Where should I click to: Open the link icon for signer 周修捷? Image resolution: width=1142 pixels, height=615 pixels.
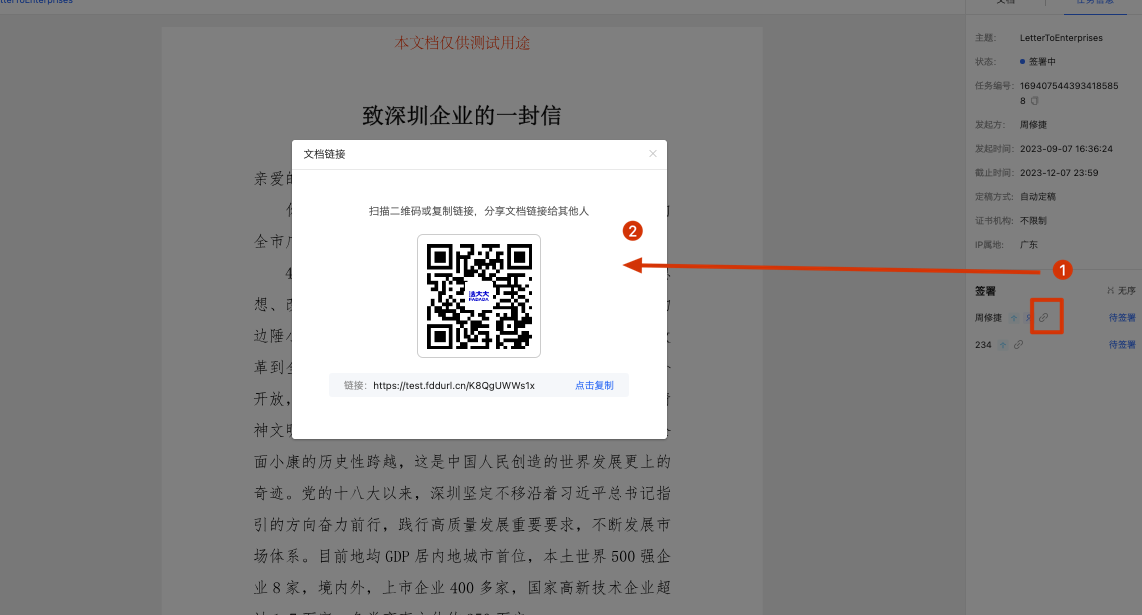(1043, 318)
